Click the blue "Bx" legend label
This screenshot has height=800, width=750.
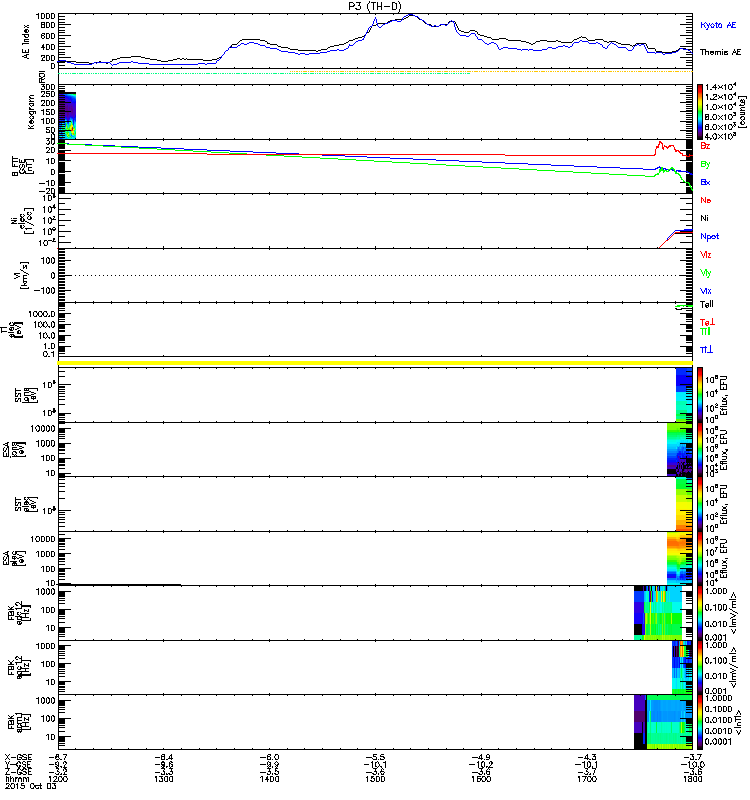[705, 182]
